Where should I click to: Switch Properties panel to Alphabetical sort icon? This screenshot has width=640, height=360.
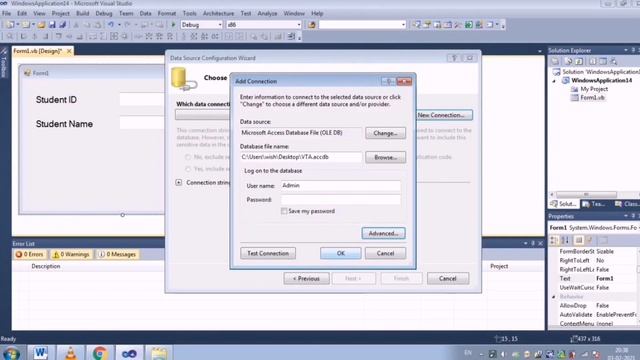click(x=565, y=240)
